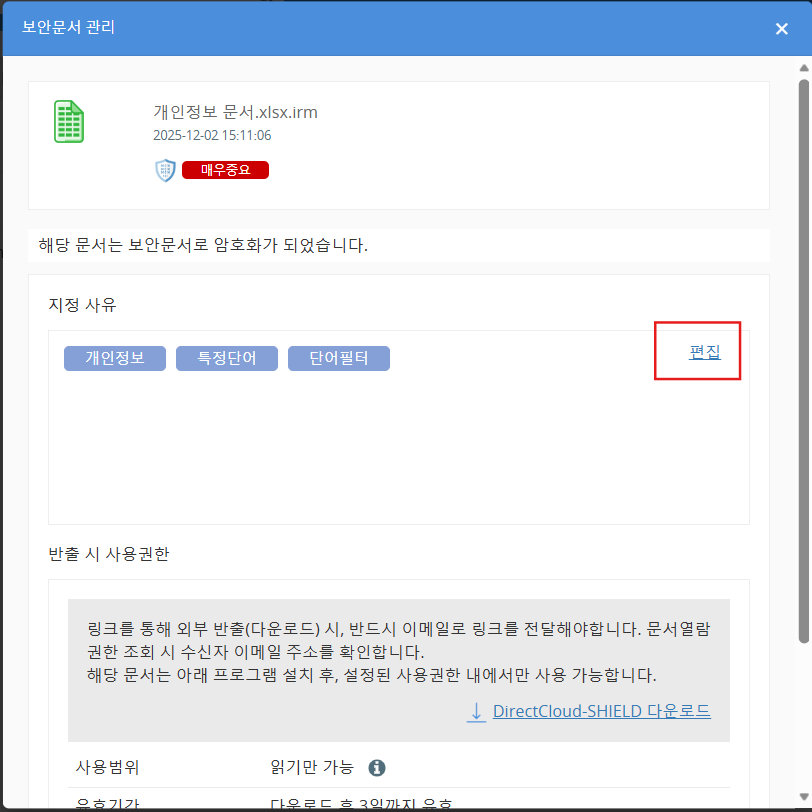Open 편집 to edit designation reasons
Viewport: 812px width, 812px height.
coord(704,352)
